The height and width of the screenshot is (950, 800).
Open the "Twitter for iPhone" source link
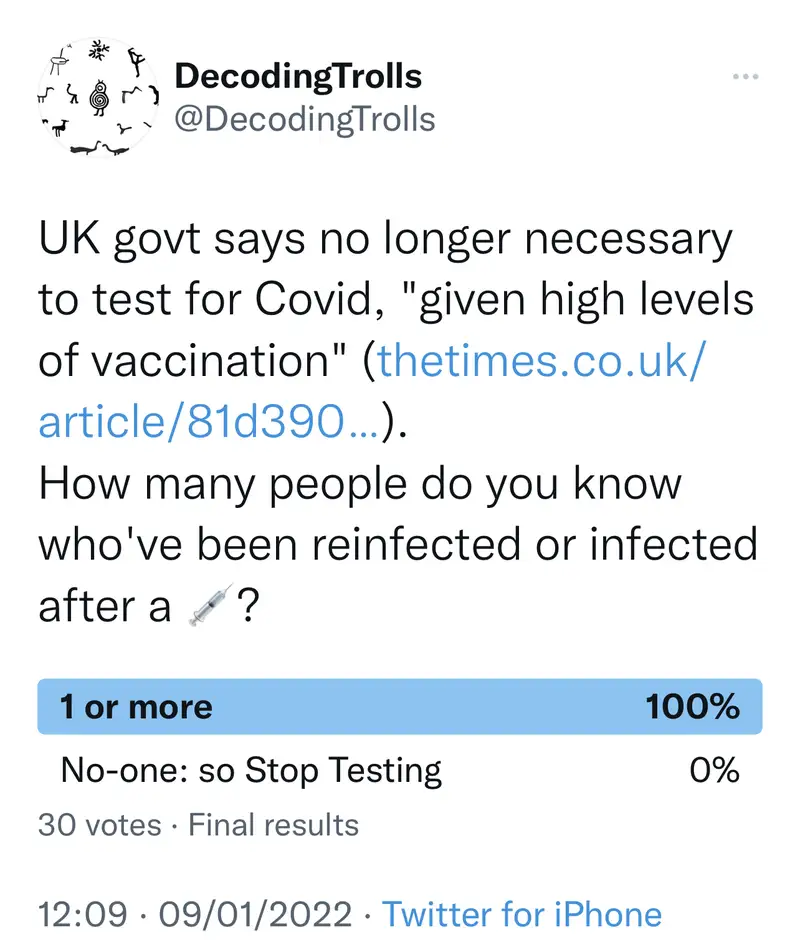pos(522,914)
